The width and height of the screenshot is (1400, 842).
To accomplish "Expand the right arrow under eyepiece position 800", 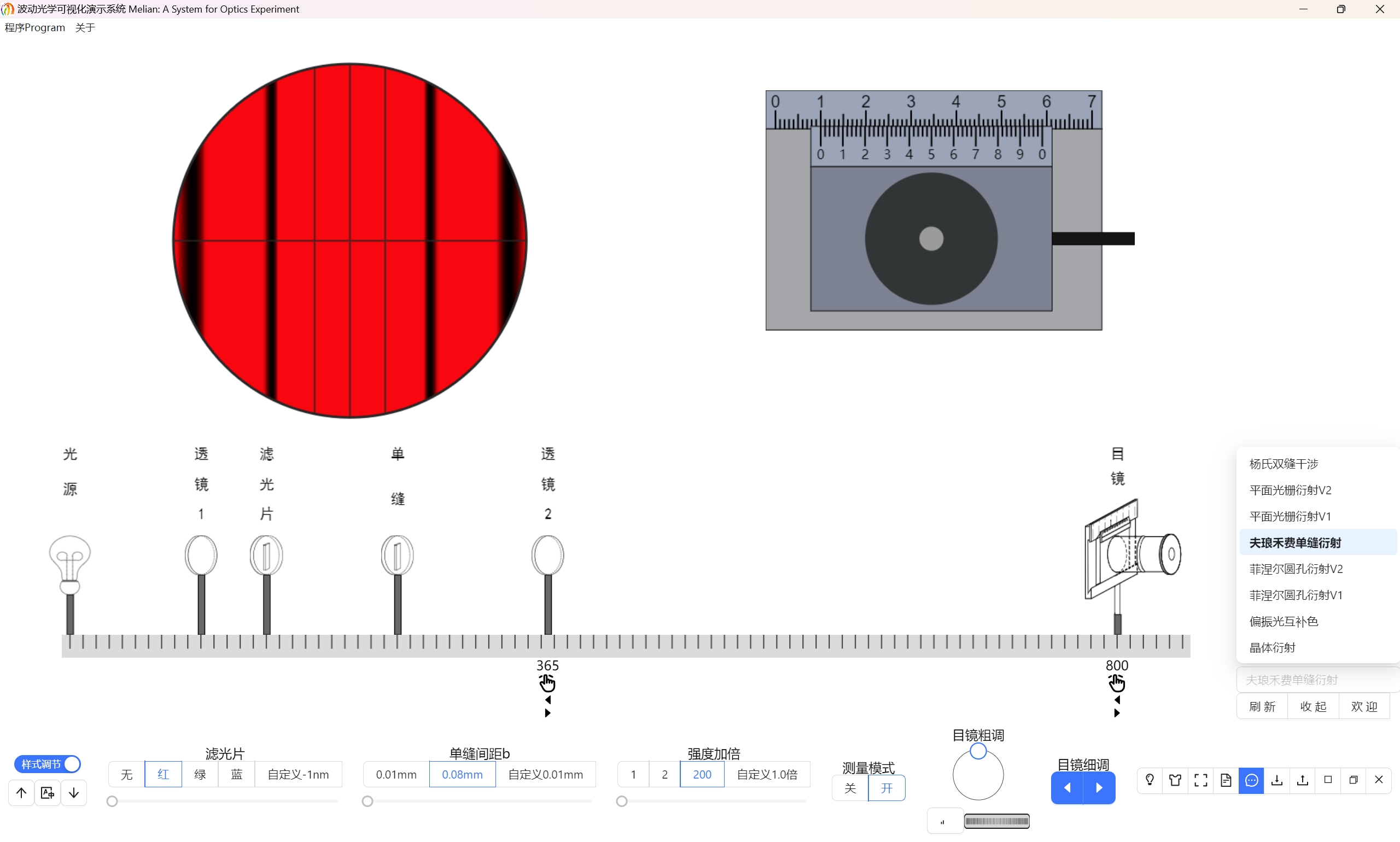I will click(1116, 713).
